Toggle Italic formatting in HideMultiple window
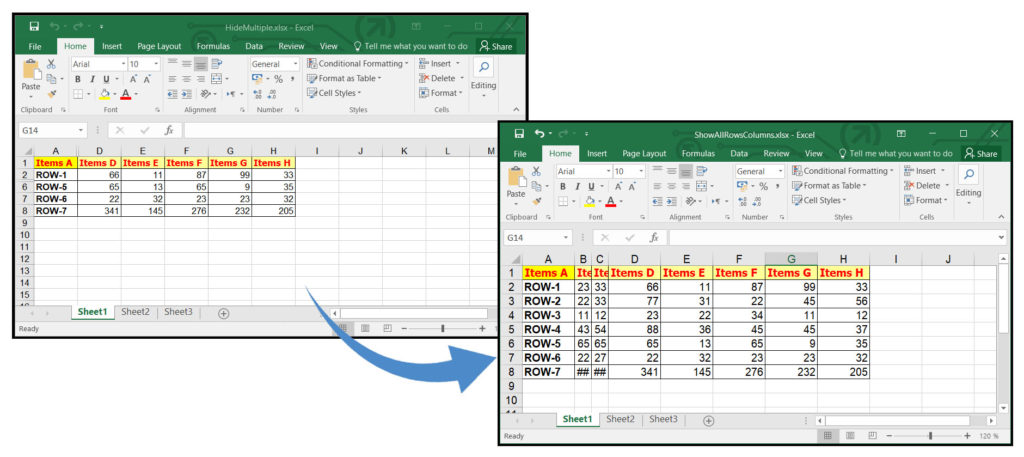The height and width of the screenshot is (457, 1024). 91,79
